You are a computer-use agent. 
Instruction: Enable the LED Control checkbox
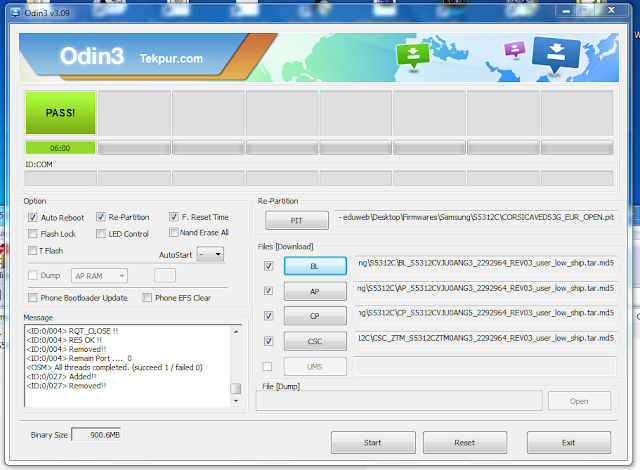pos(101,234)
